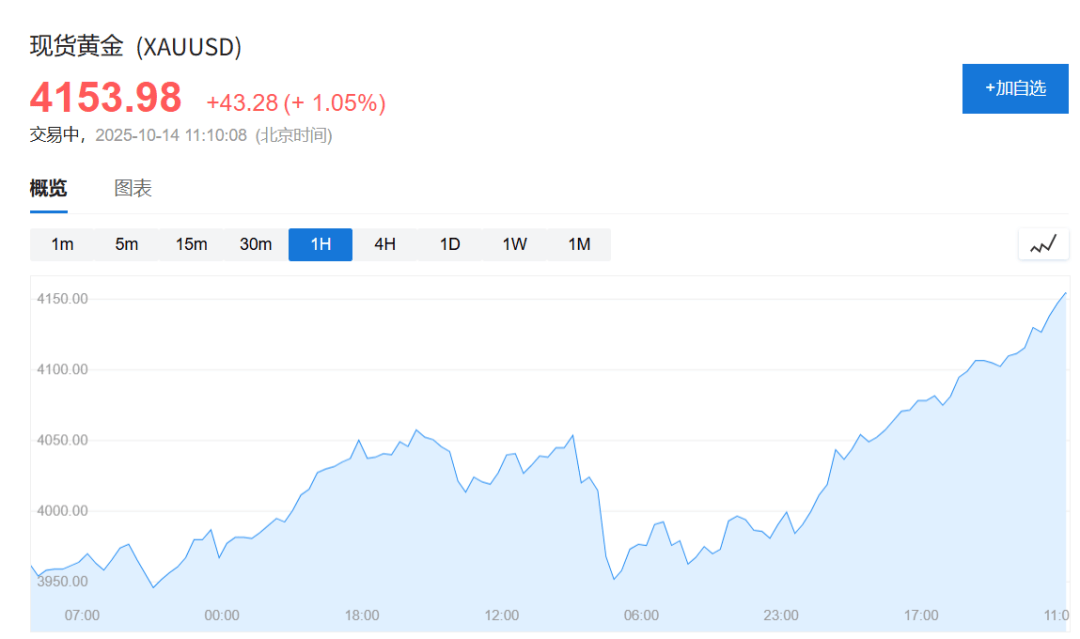This screenshot has height=639, width=1080.
Task: Select the 1m timeframe
Action: (x=62, y=245)
